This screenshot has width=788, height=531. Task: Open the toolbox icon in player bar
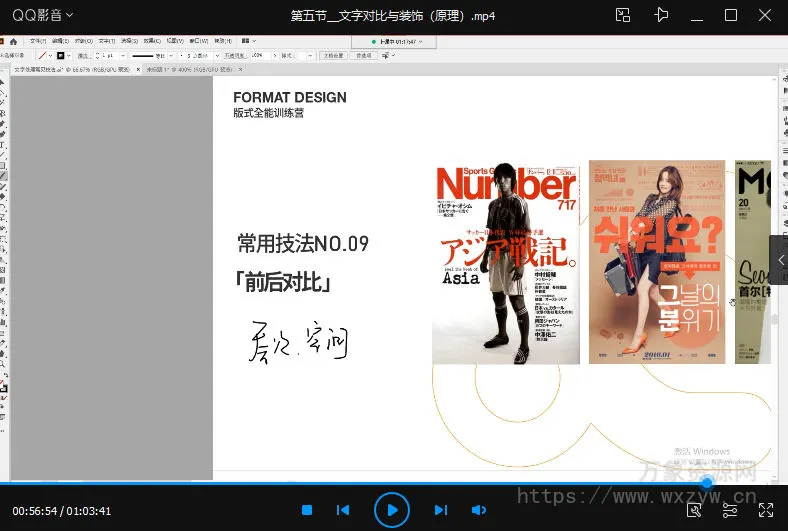click(694, 510)
